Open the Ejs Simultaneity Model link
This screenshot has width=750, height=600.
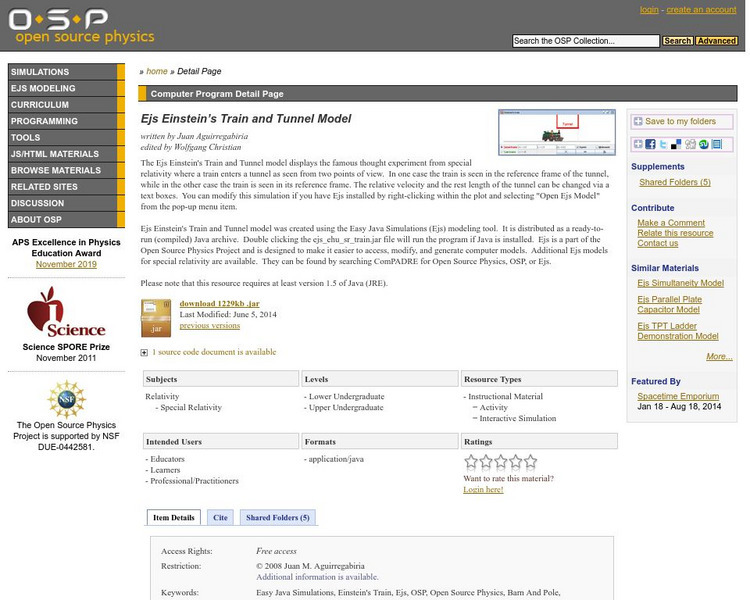680,283
